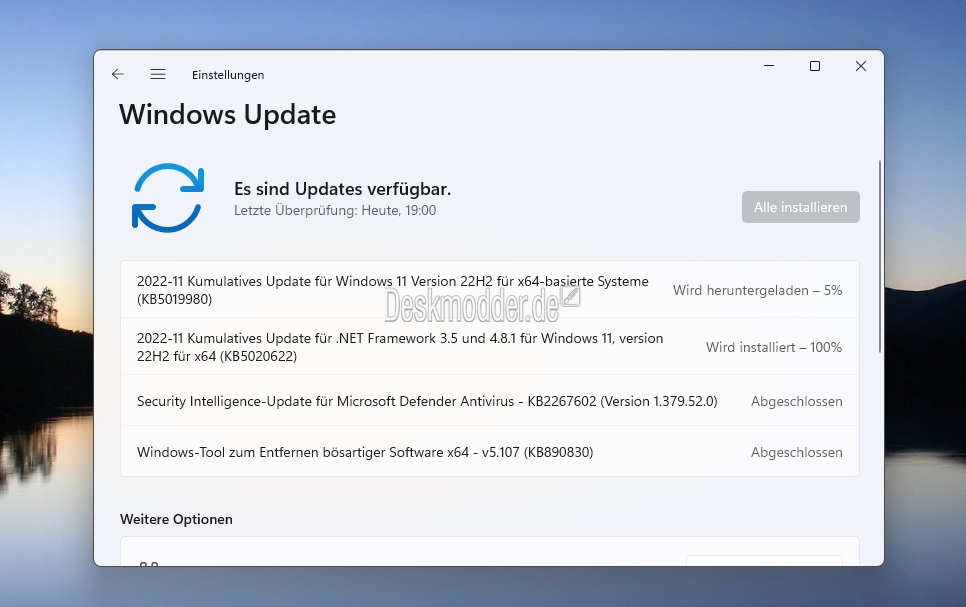966x607 pixels.
Task: Click the 'Wird heruntergeladen – 5%' status
Action: (757, 290)
